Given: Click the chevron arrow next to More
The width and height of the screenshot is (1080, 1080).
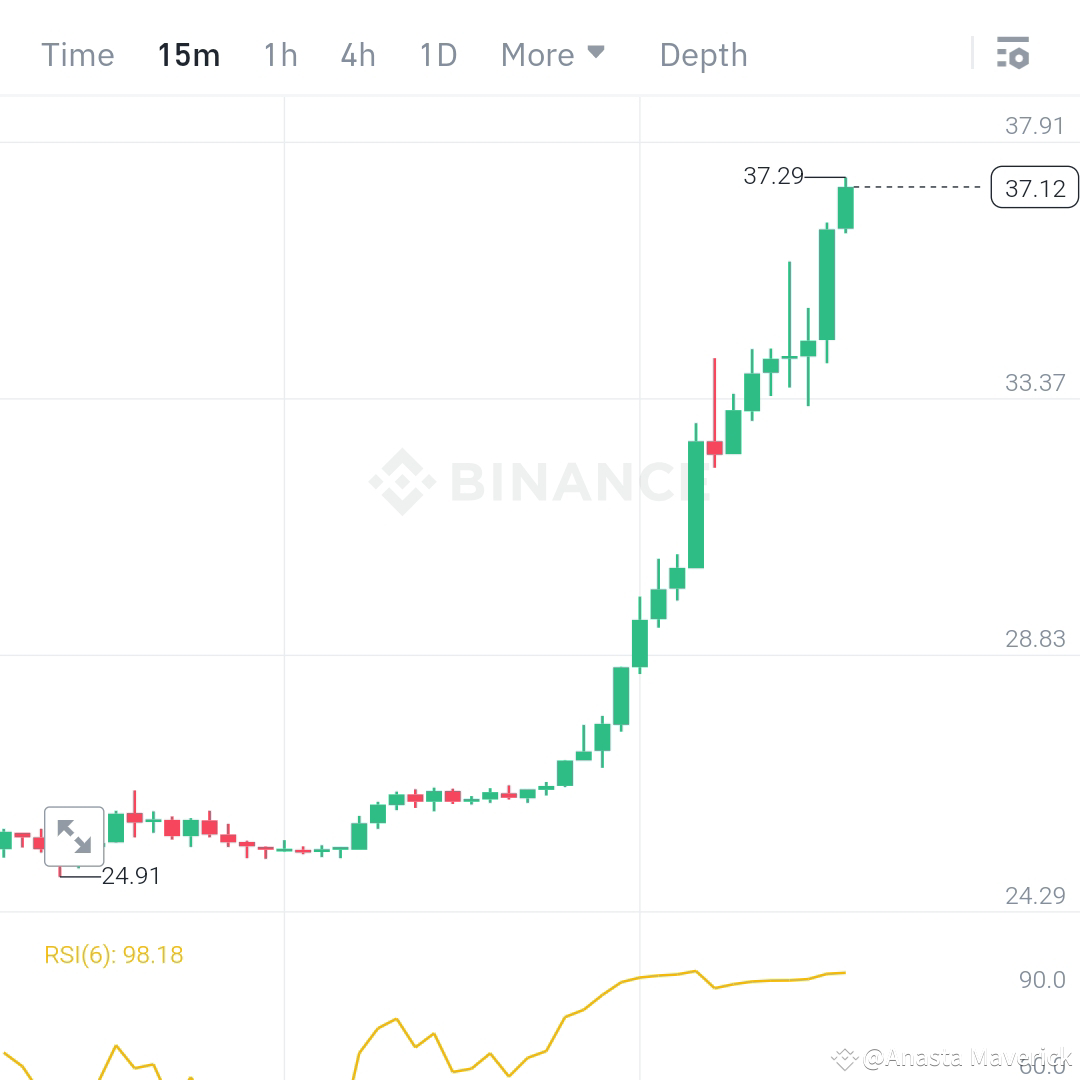Looking at the screenshot, I should (598, 54).
